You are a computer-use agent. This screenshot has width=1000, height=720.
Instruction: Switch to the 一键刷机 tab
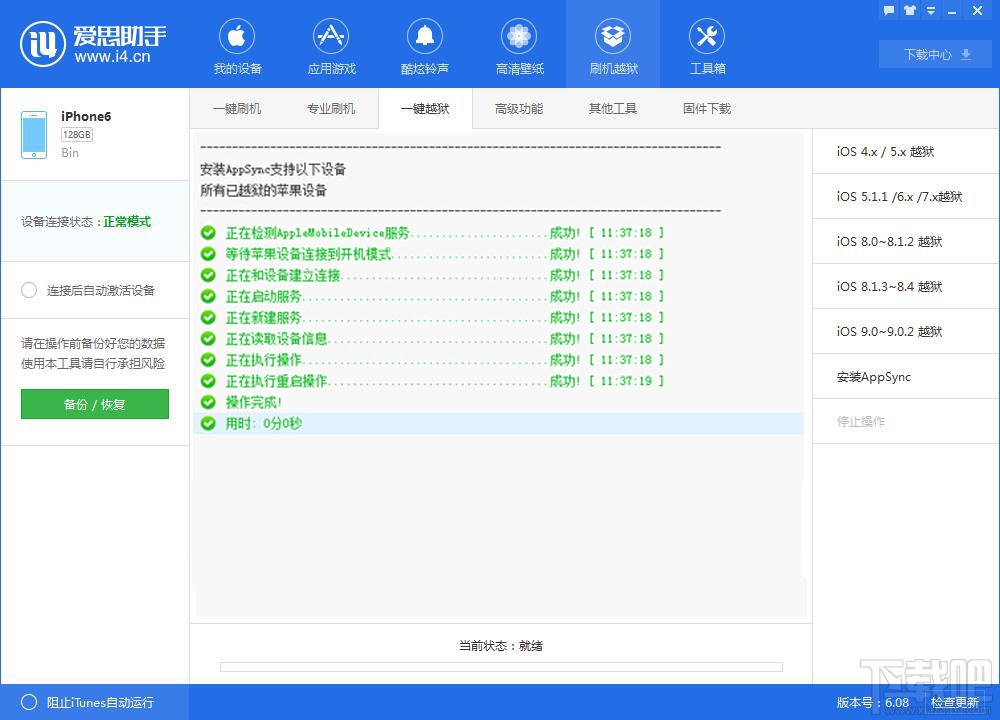pyautogui.click(x=237, y=108)
